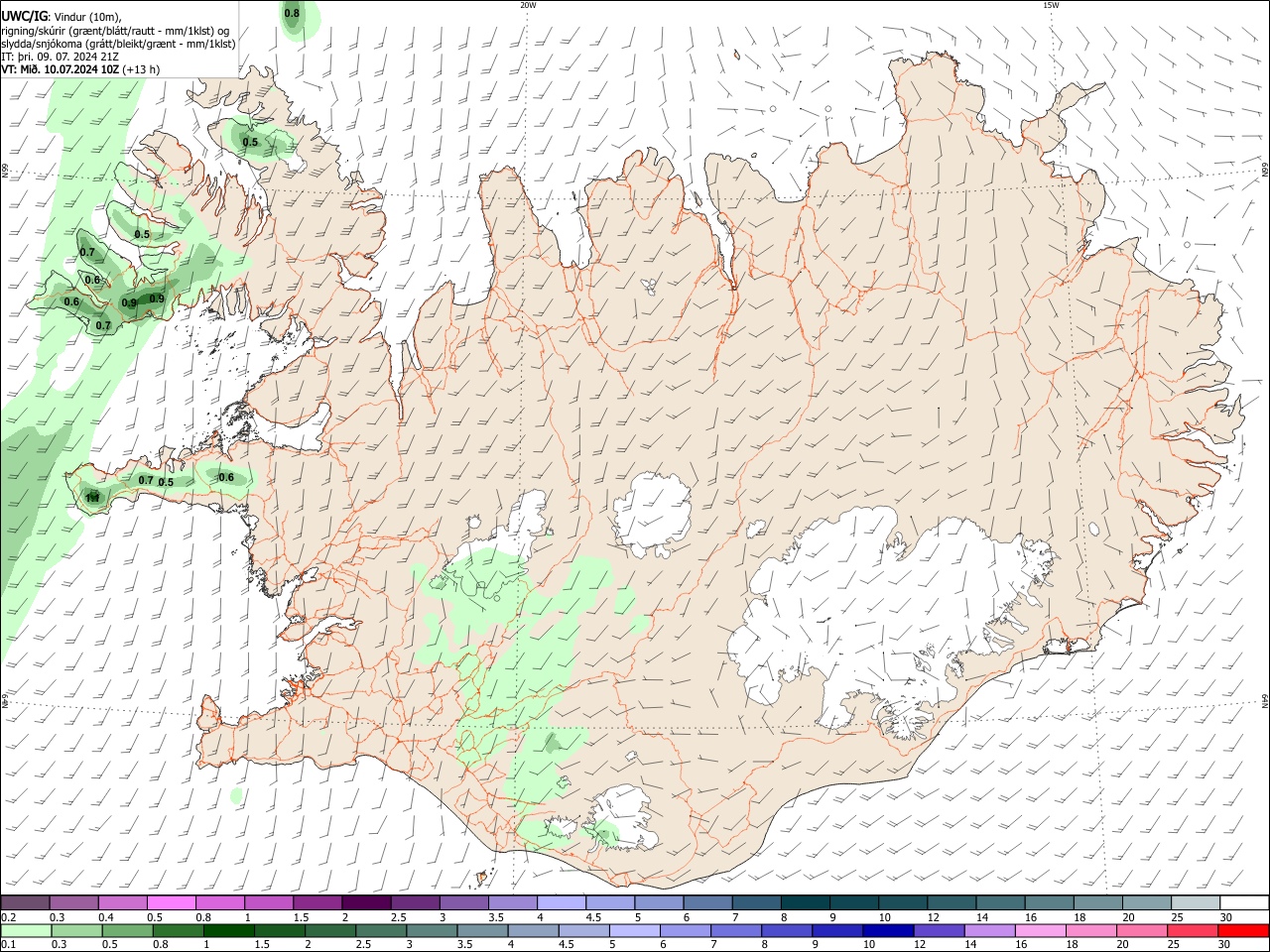Click the 'VT: Mið. 10.07.2024 10Z' valid time
Viewport: 1270px width, 952px height.
(61, 69)
